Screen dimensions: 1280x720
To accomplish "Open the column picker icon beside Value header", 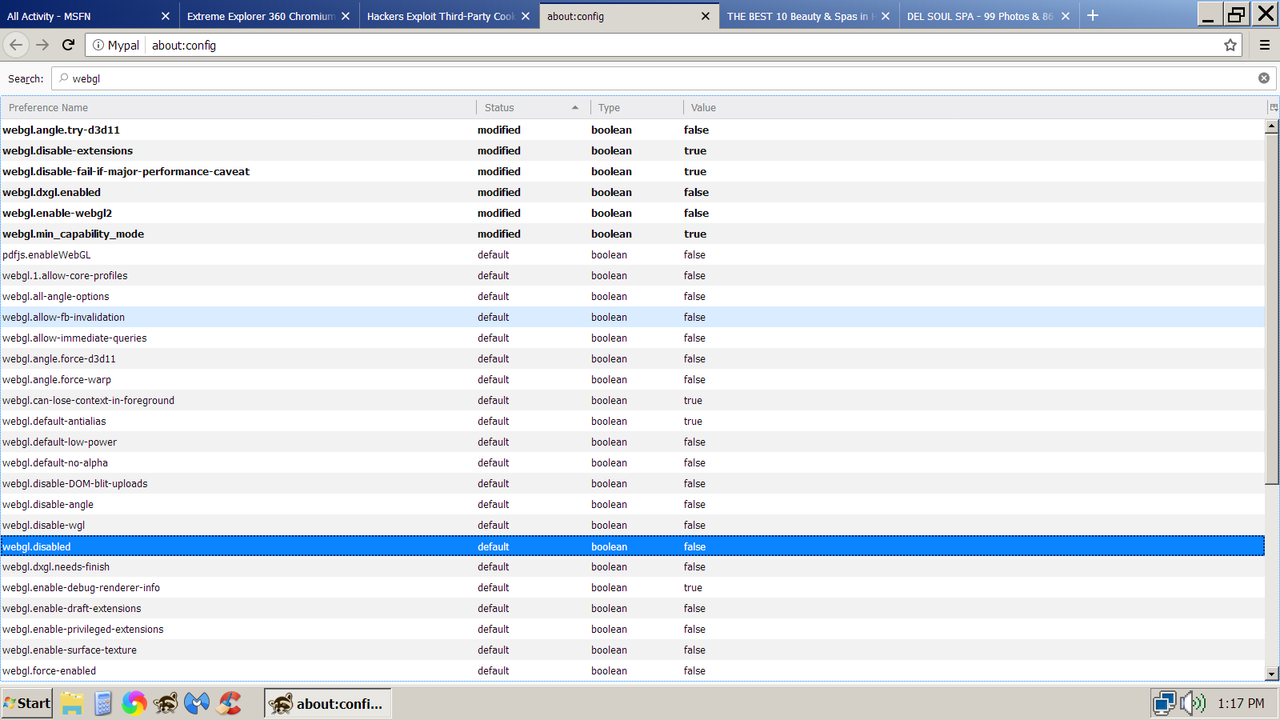I will pyautogui.click(x=1273, y=107).
